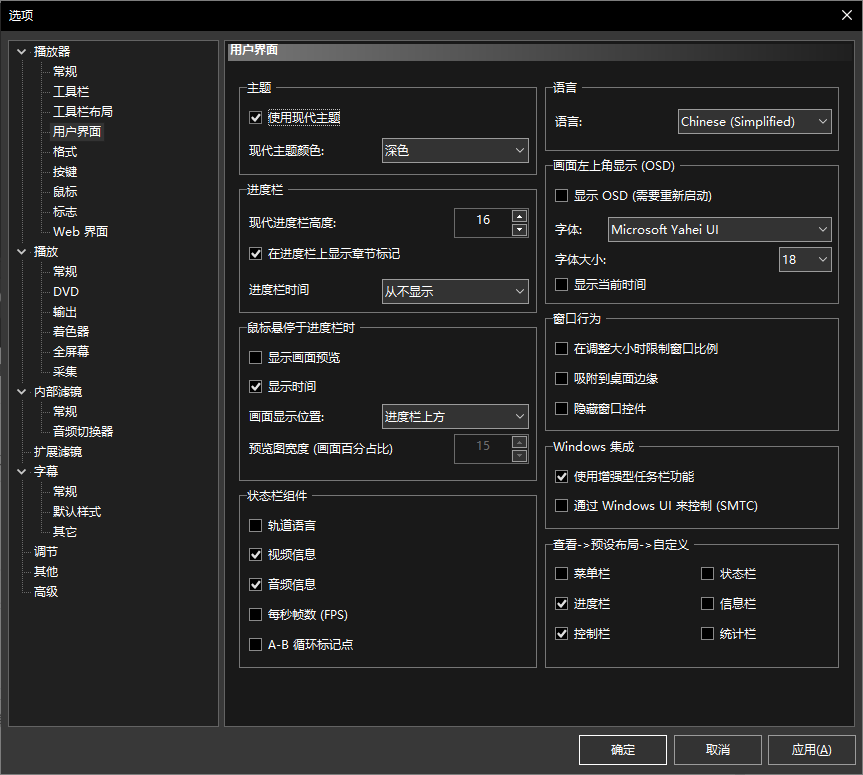
Task: Uncheck 使用现代主题 checkbox
Action: (255, 117)
